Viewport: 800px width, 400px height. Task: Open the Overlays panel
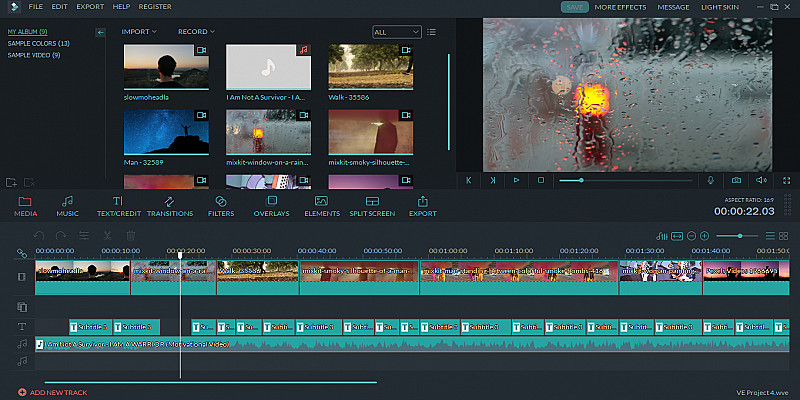(x=271, y=206)
